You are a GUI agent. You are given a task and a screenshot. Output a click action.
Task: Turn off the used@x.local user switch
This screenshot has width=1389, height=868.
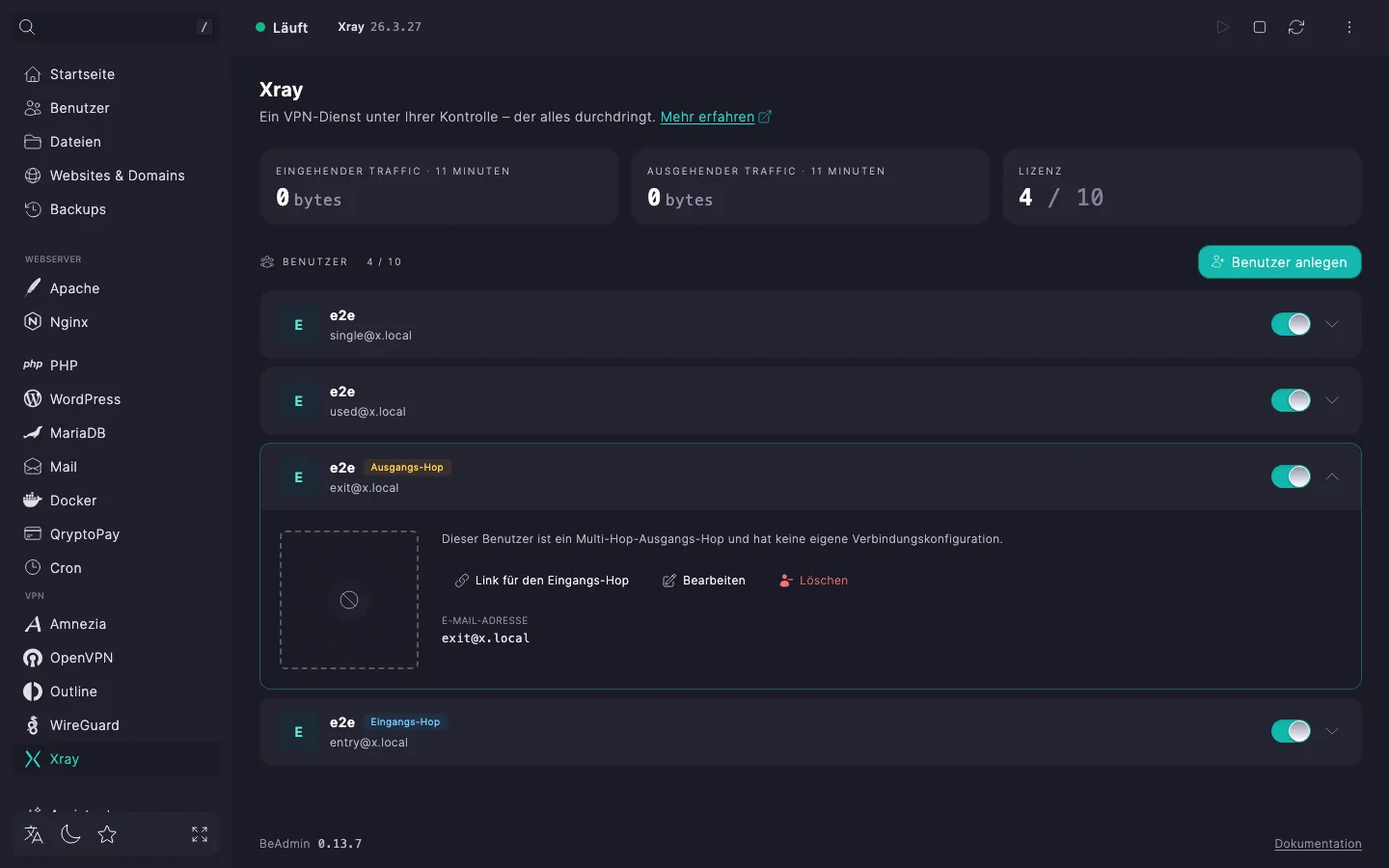click(1291, 400)
